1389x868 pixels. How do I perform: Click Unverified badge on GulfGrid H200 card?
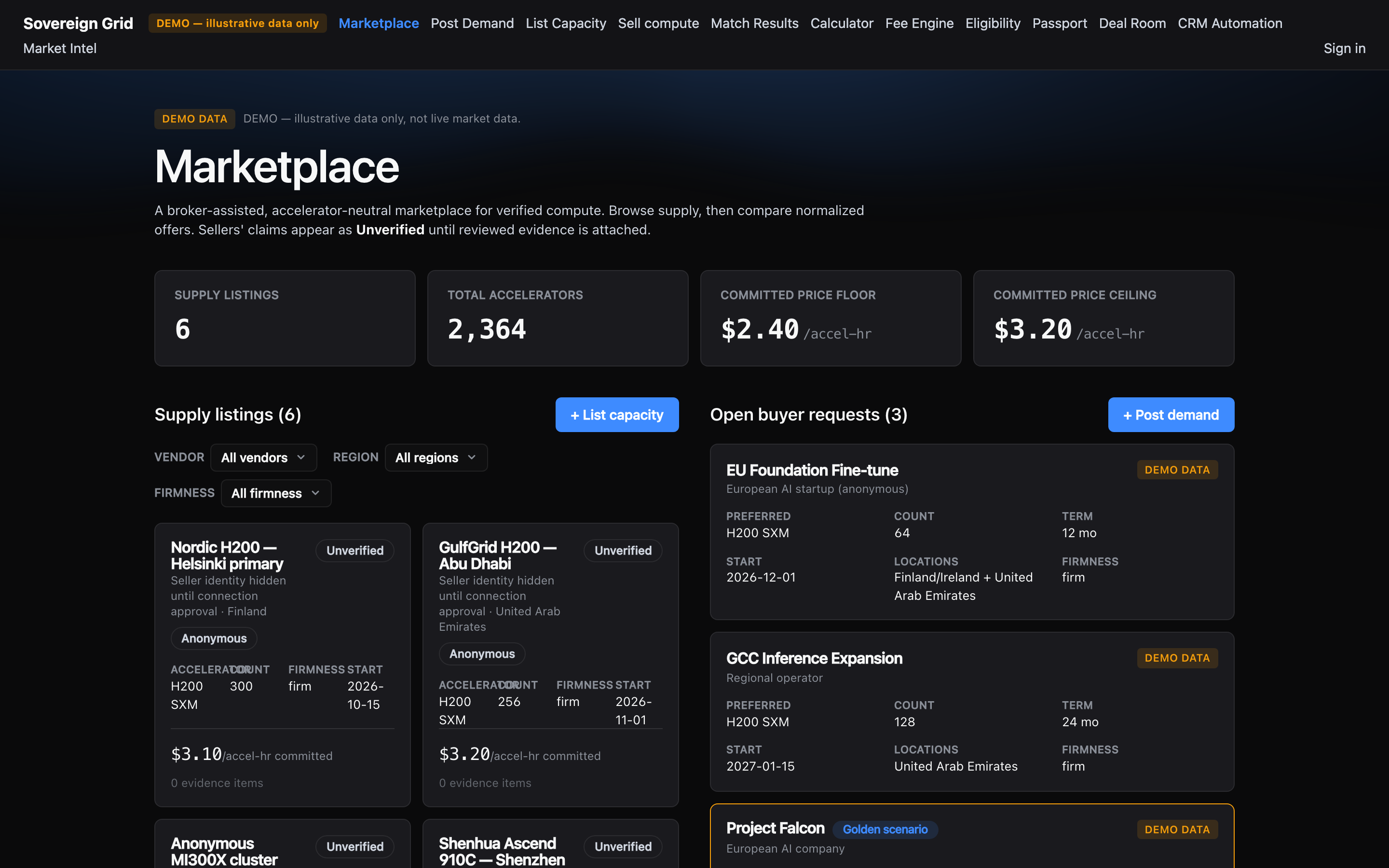tap(623, 551)
